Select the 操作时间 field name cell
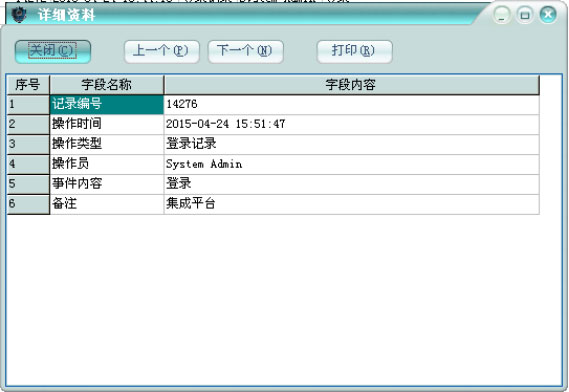 click(107, 124)
